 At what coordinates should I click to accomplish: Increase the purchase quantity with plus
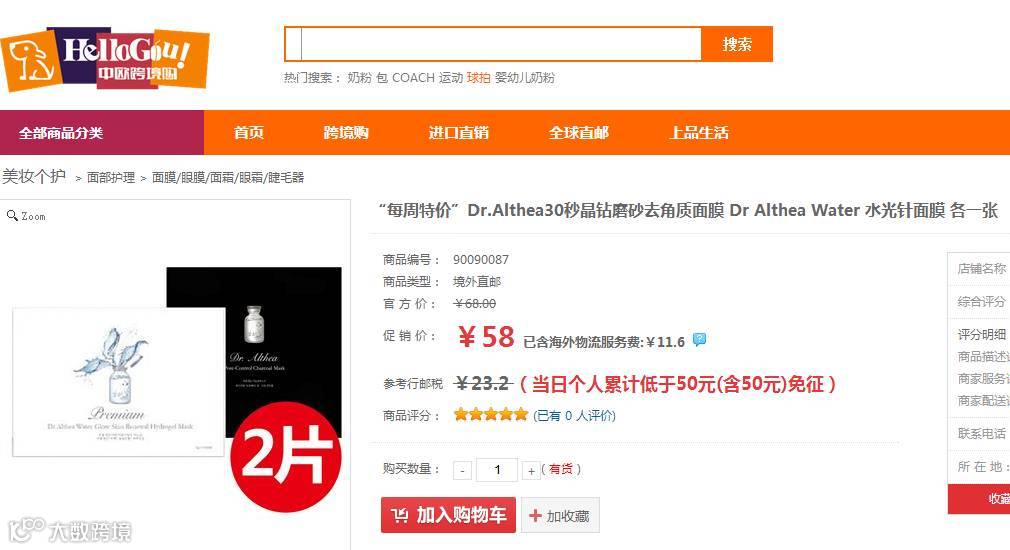(x=531, y=471)
